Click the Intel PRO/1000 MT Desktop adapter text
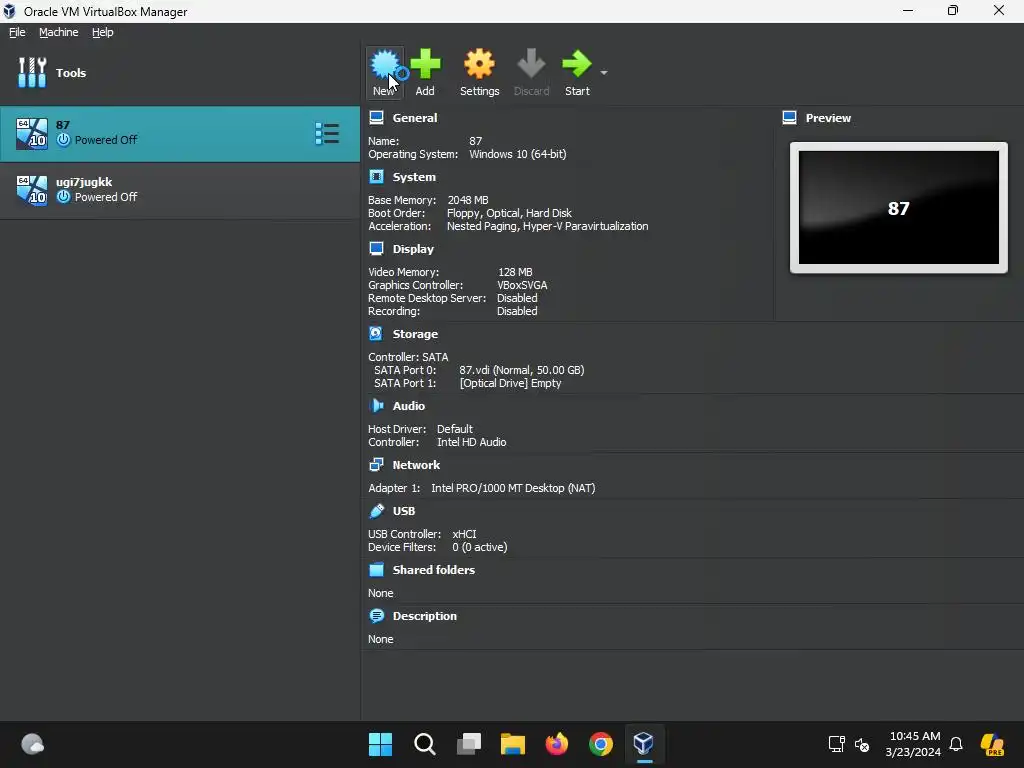Screen dimensions: 1024x768 tap(513, 488)
